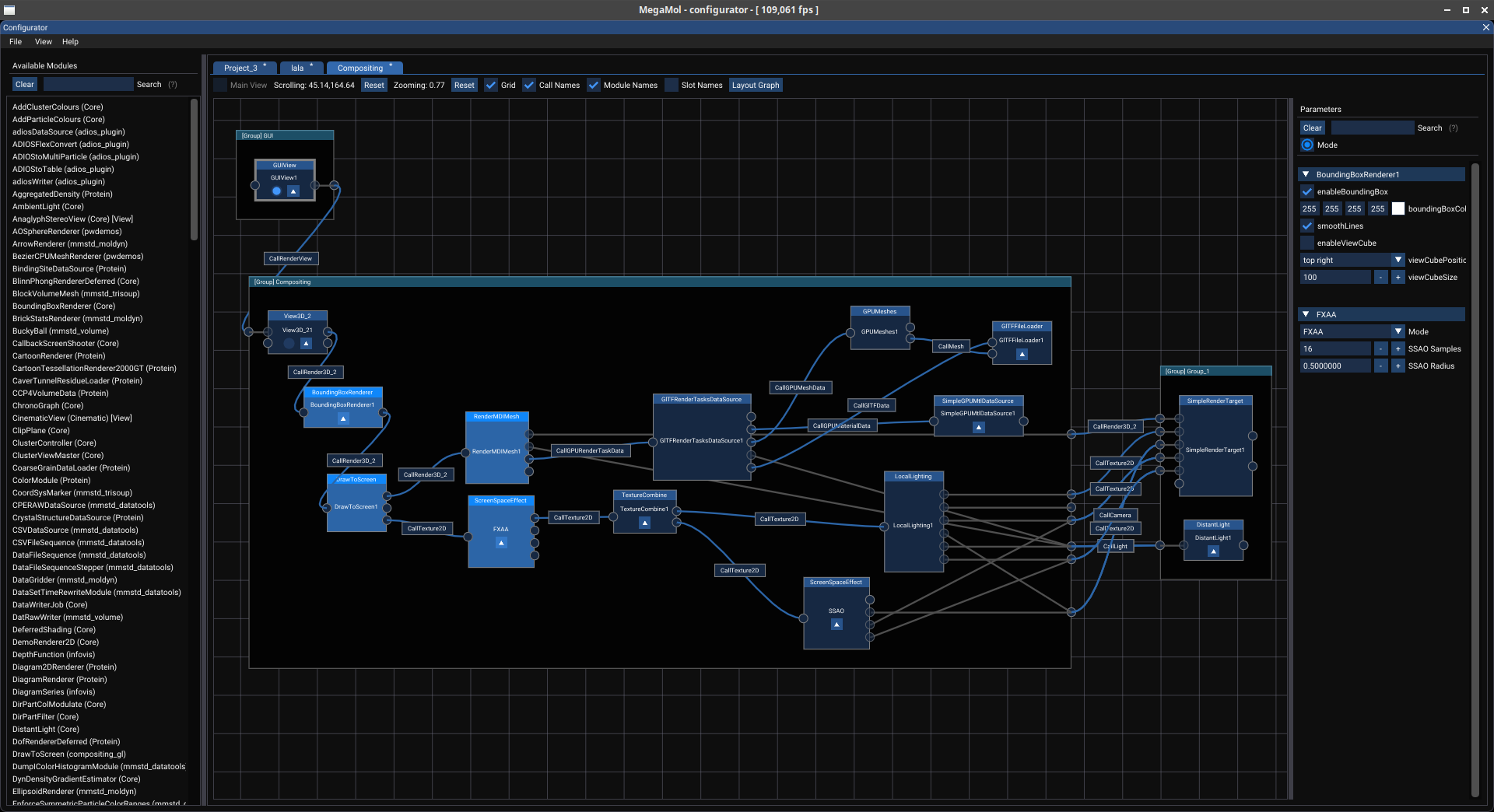
Task: Click the parameter arrow on GUIView1 node
Action: click(293, 191)
